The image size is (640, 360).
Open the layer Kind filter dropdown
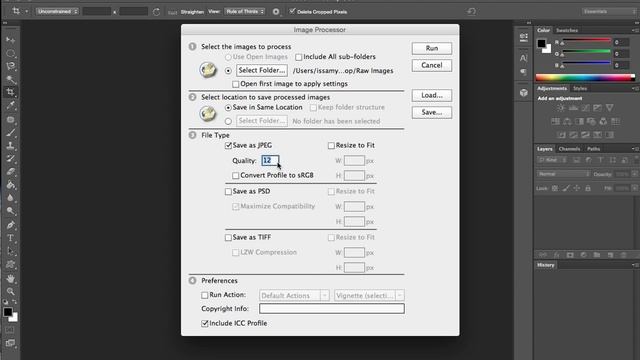tap(552, 160)
